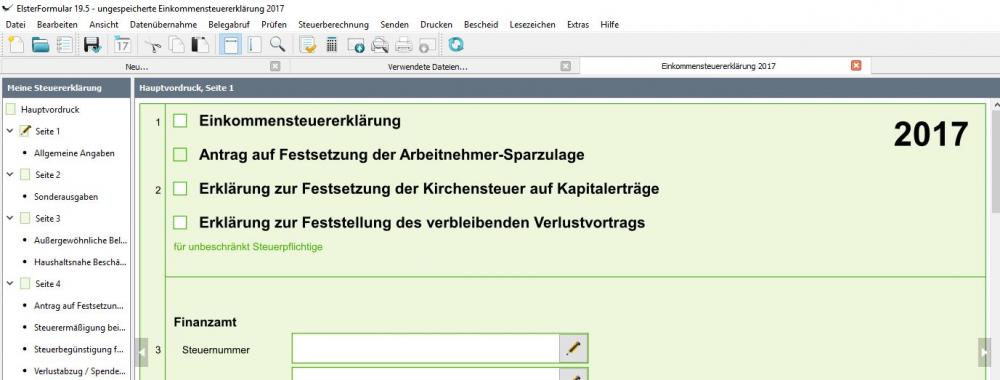Open the checklist overview toolbar icon
The image size is (1000, 380).
pos(64,45)
